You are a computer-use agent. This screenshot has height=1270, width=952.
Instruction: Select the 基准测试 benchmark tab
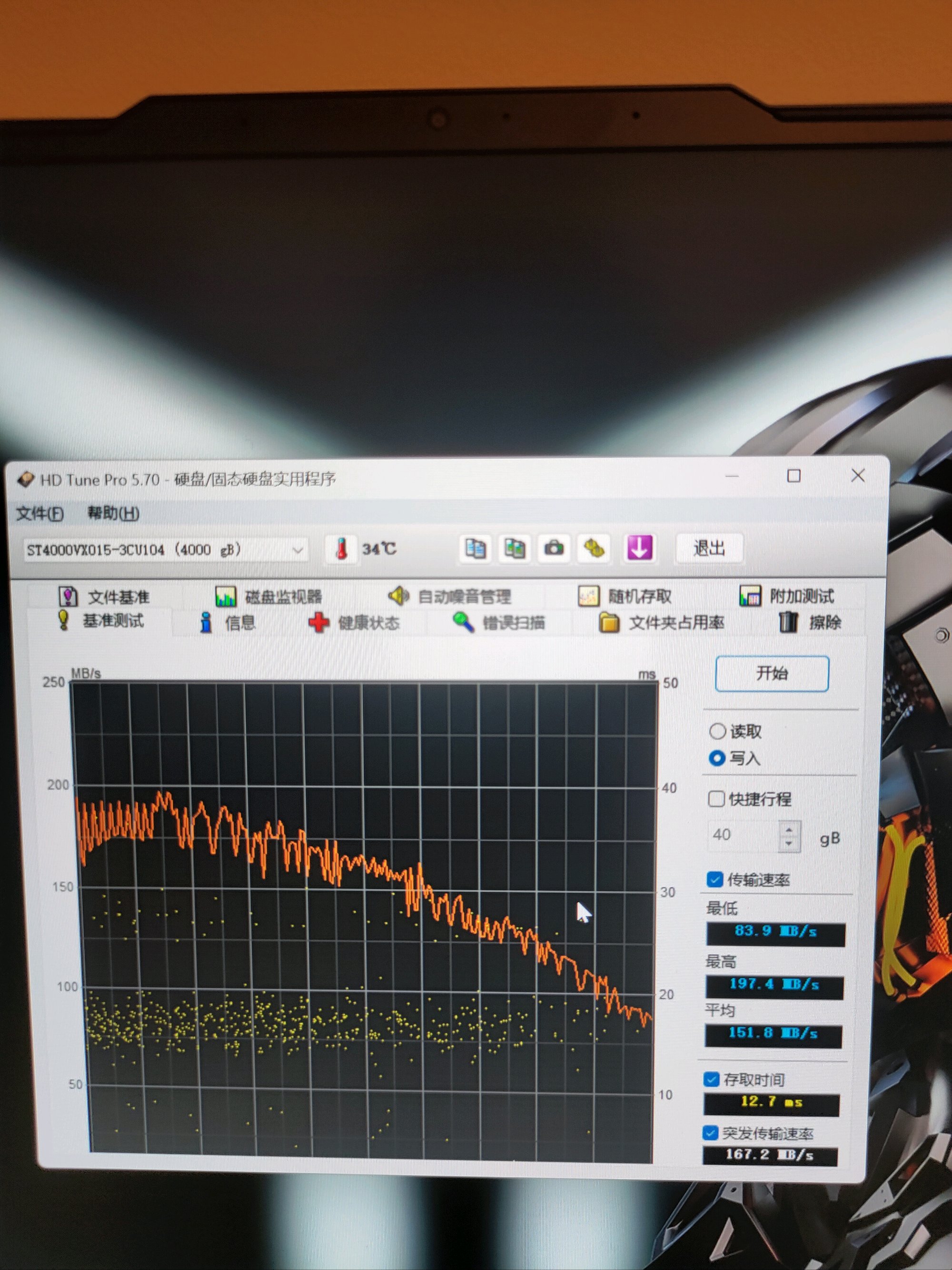(100, 620)
